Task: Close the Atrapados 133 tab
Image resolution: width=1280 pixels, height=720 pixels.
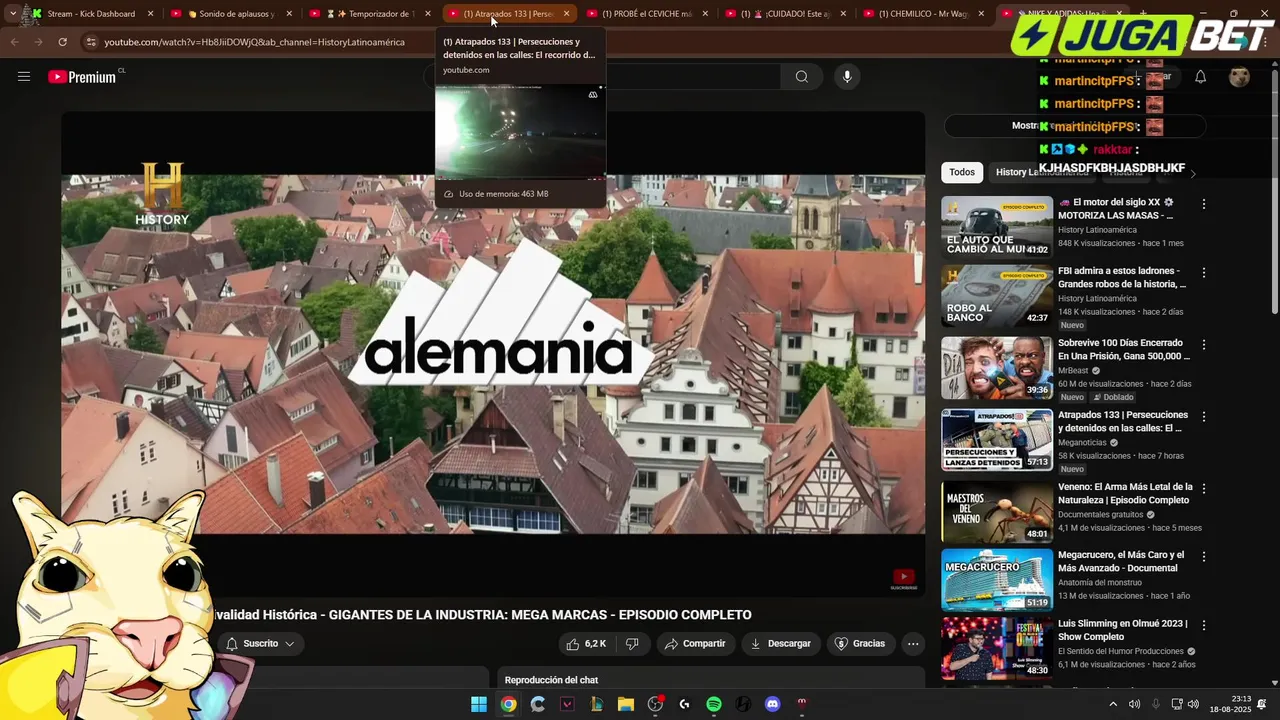Action: pyautogui.click(x=566, y=13)
